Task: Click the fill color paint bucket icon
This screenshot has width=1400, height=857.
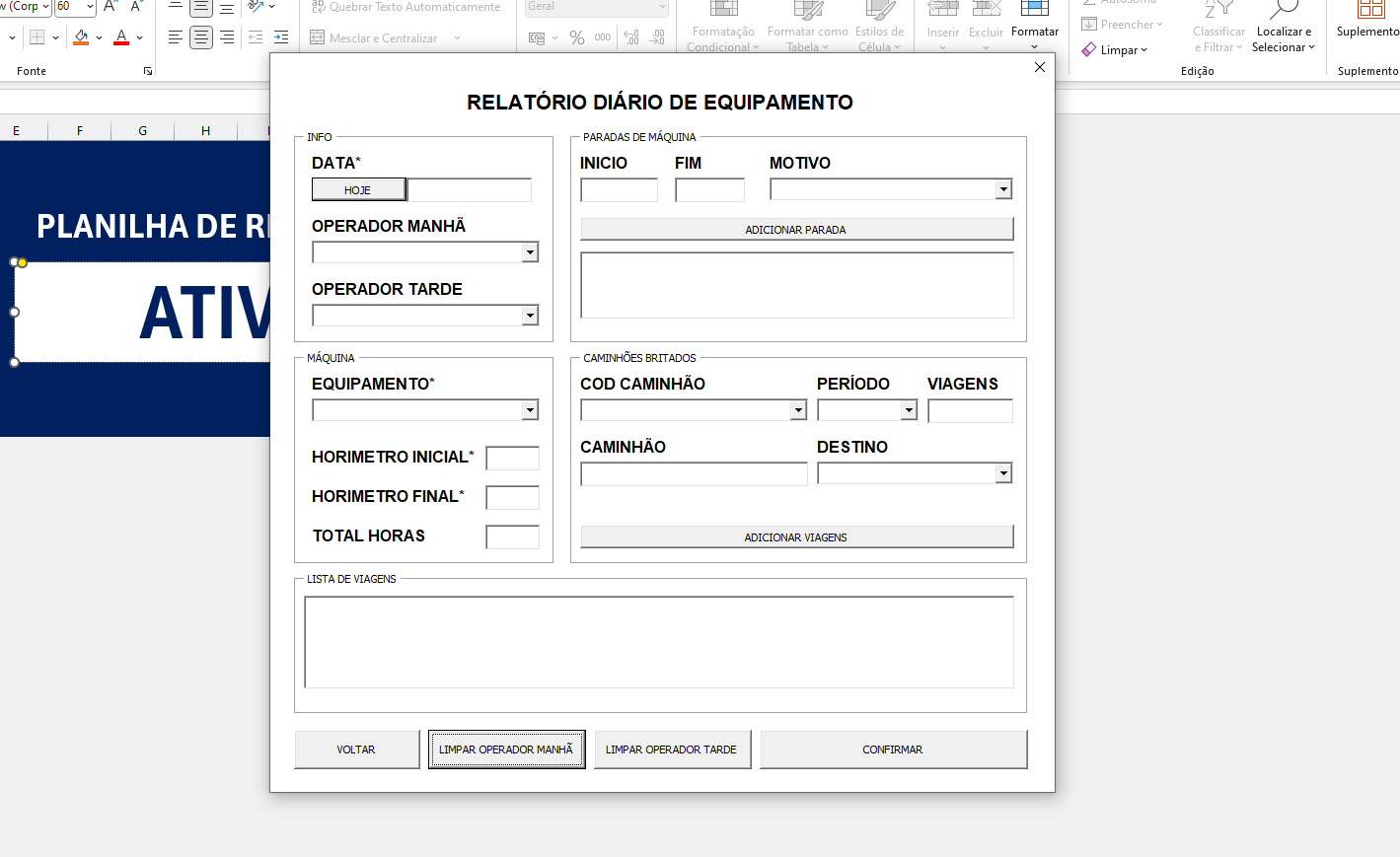Action: click(x=81, y=37)
